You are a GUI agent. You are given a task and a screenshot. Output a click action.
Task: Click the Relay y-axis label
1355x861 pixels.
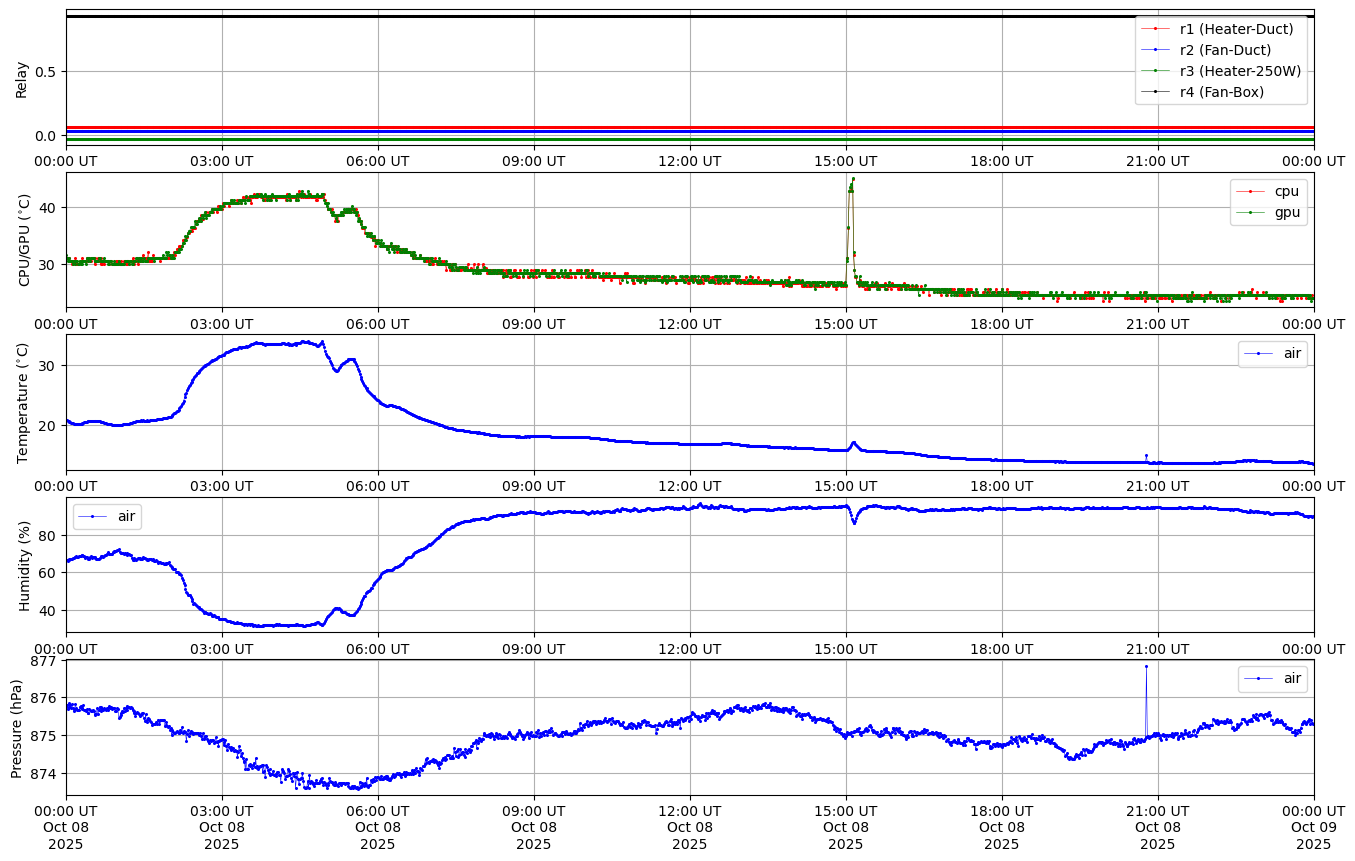click(x=21, y=78)
